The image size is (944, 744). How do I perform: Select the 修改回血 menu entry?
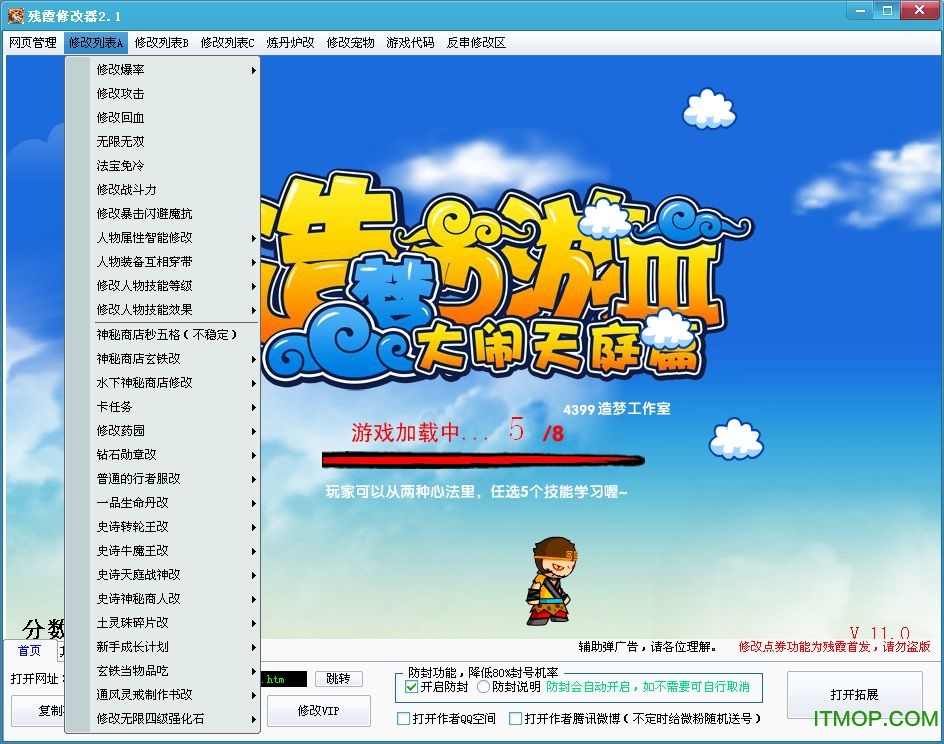[x=163, y=118]
